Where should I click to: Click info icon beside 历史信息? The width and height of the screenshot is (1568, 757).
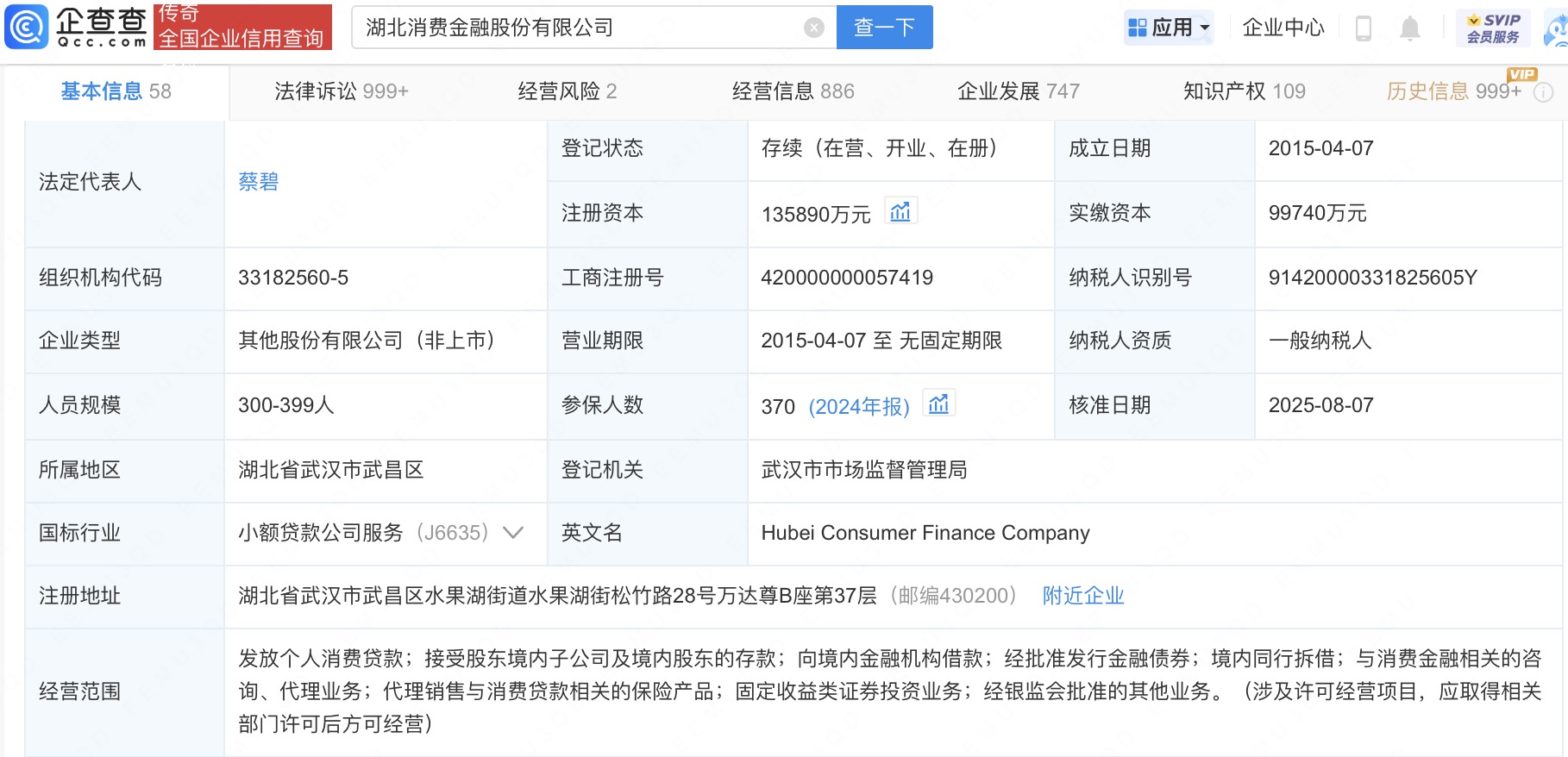click(1543, 92)
